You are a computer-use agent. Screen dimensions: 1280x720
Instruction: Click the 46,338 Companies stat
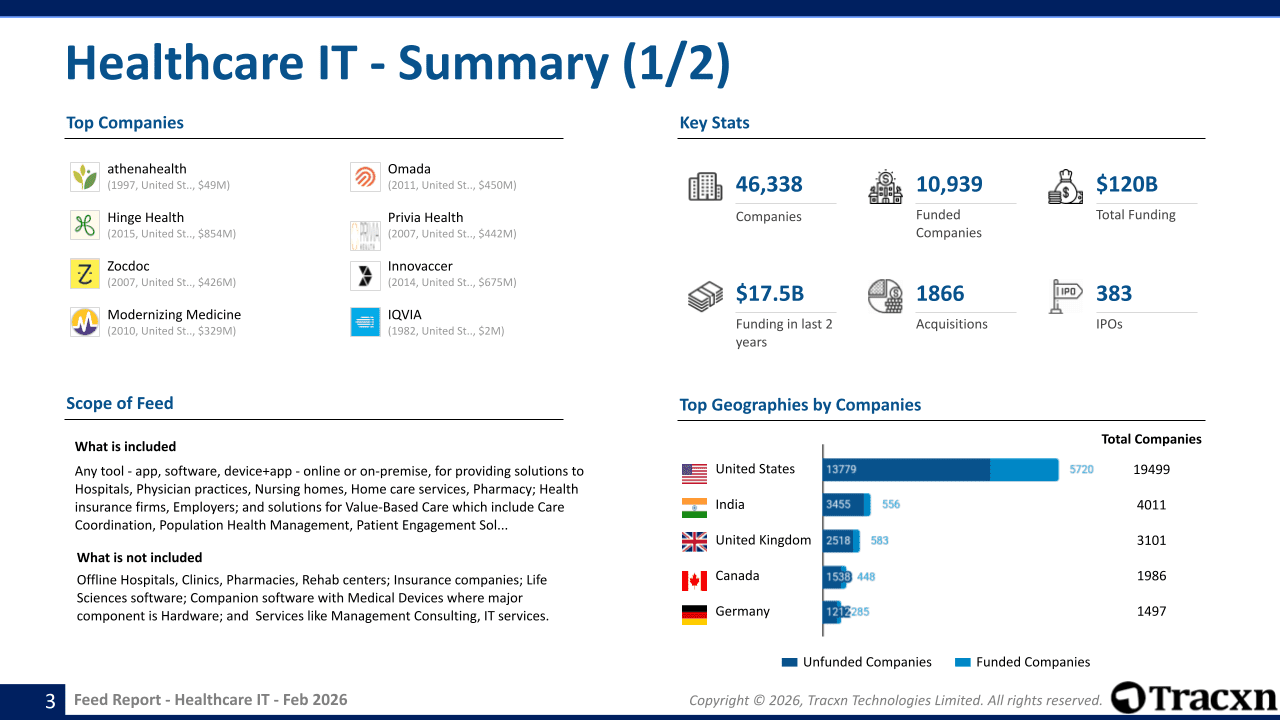769,184
